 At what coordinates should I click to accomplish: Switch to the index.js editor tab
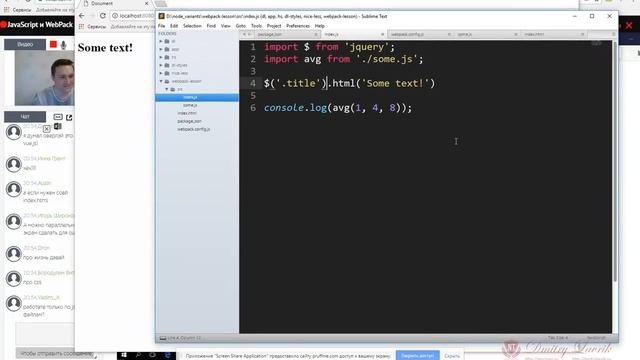(x=353, y=34)
